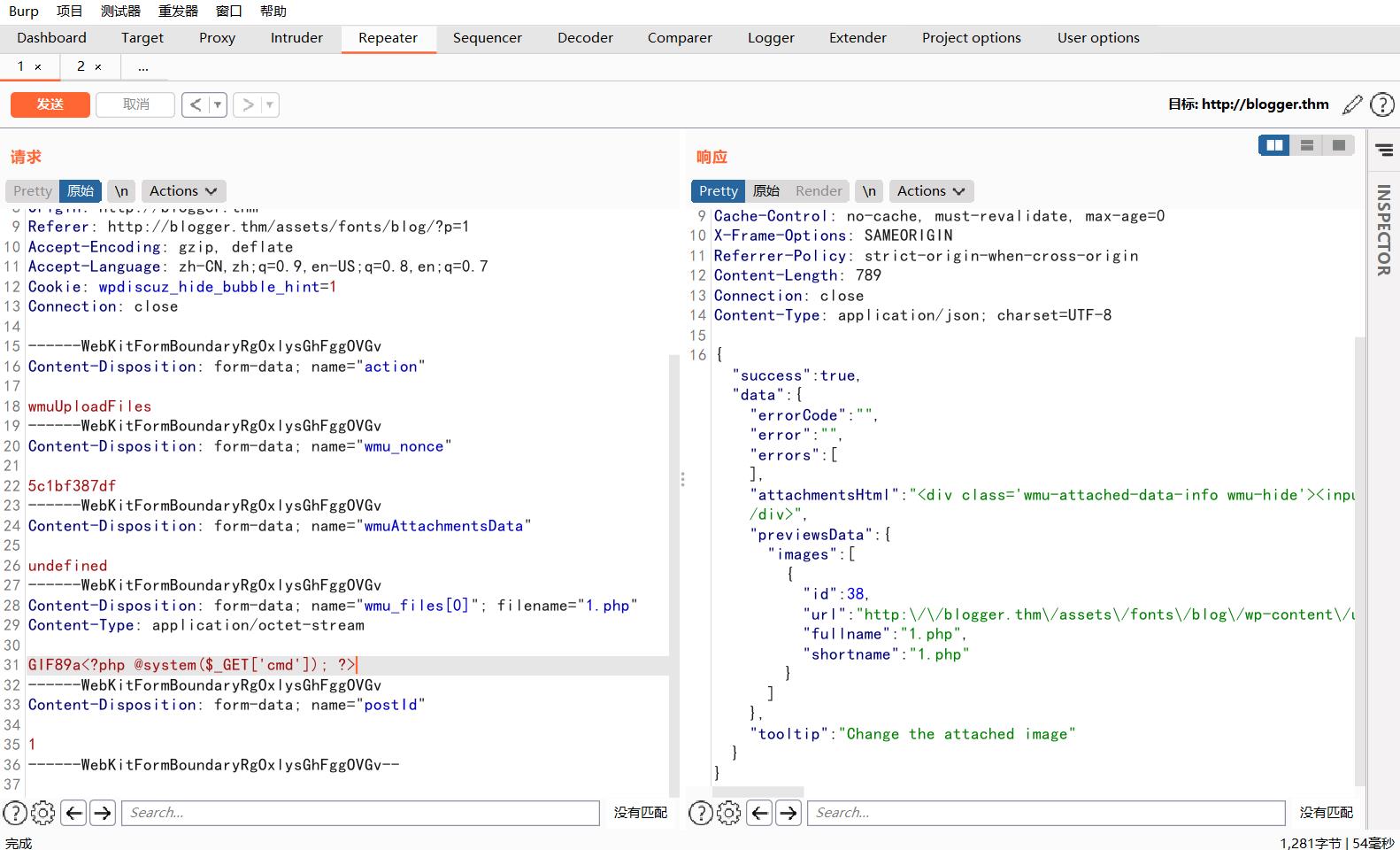Open the Comparer tab
Image resolution: width=1400 pixels, height=850 pixels.
click(x=680, y=38)
